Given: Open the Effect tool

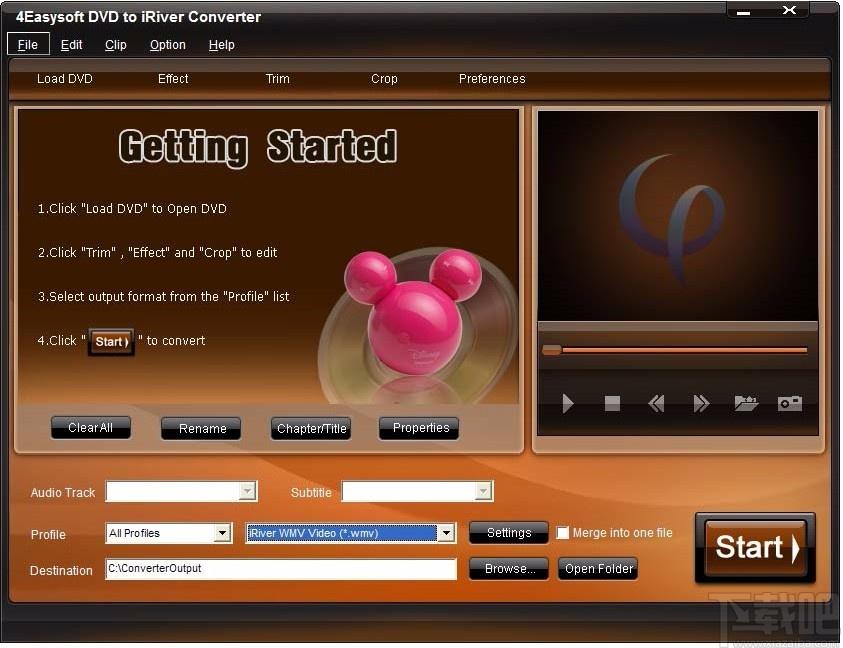Looking at the screenshot, I should click(x=173, y=79).
